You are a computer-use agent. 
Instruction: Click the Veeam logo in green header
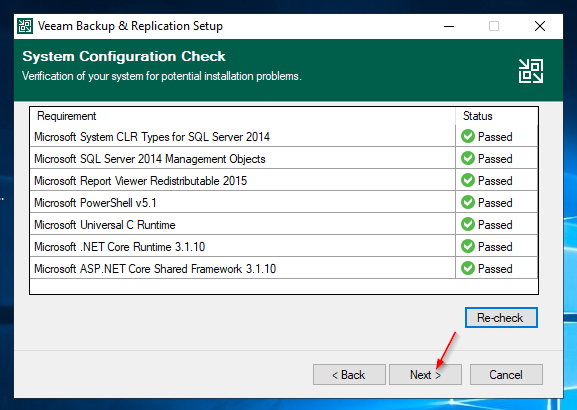[x=531, y=71]
